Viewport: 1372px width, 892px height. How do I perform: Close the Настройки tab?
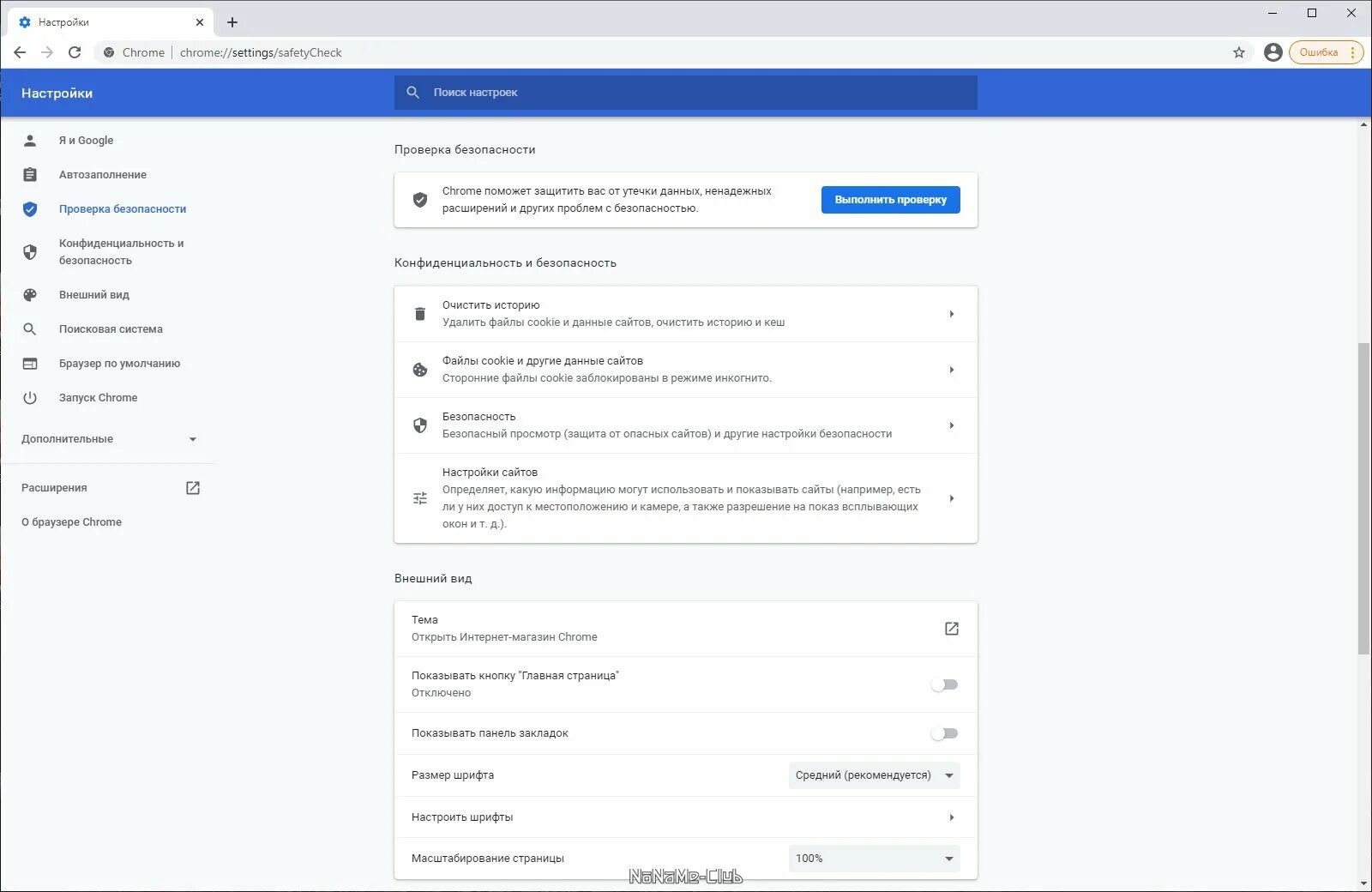[x=200, y=22]
